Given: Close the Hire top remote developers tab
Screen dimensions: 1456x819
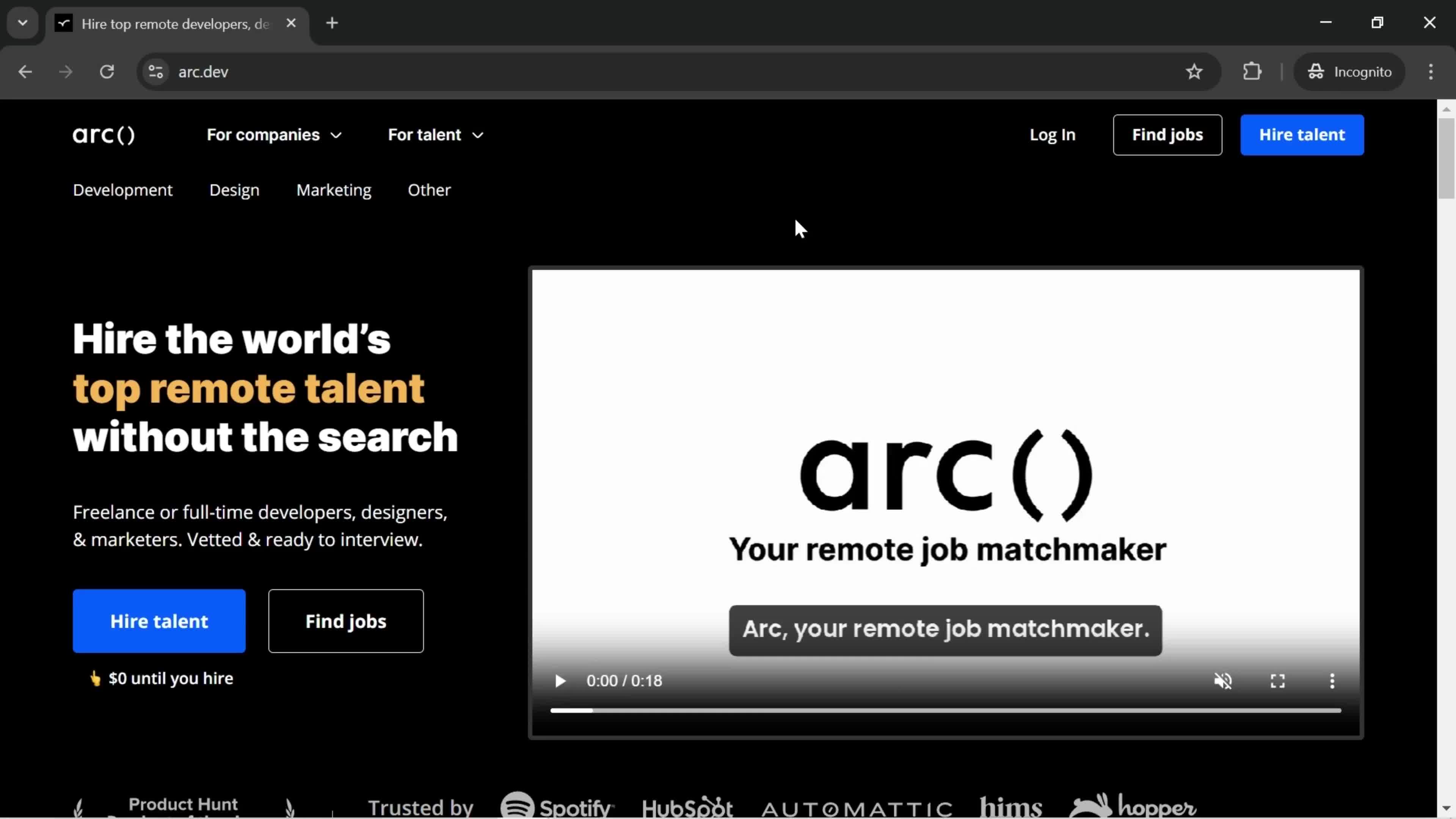Looking at the screenshot, I should coord(291,23).
